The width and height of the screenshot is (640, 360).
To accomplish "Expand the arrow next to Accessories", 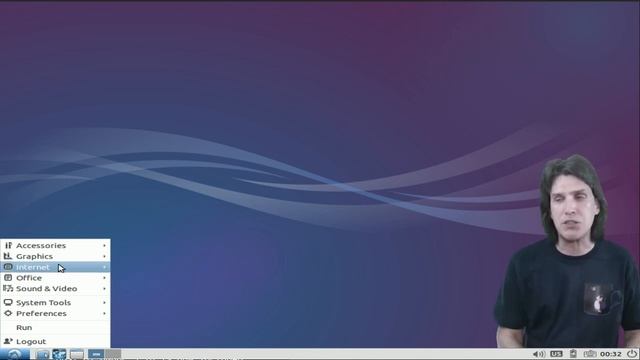I will click(104, 245).
